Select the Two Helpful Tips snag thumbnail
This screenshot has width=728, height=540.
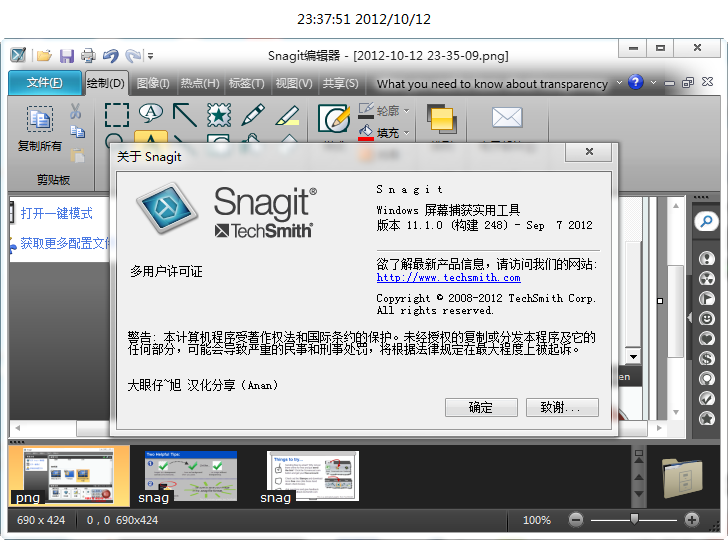click(190, 476)
